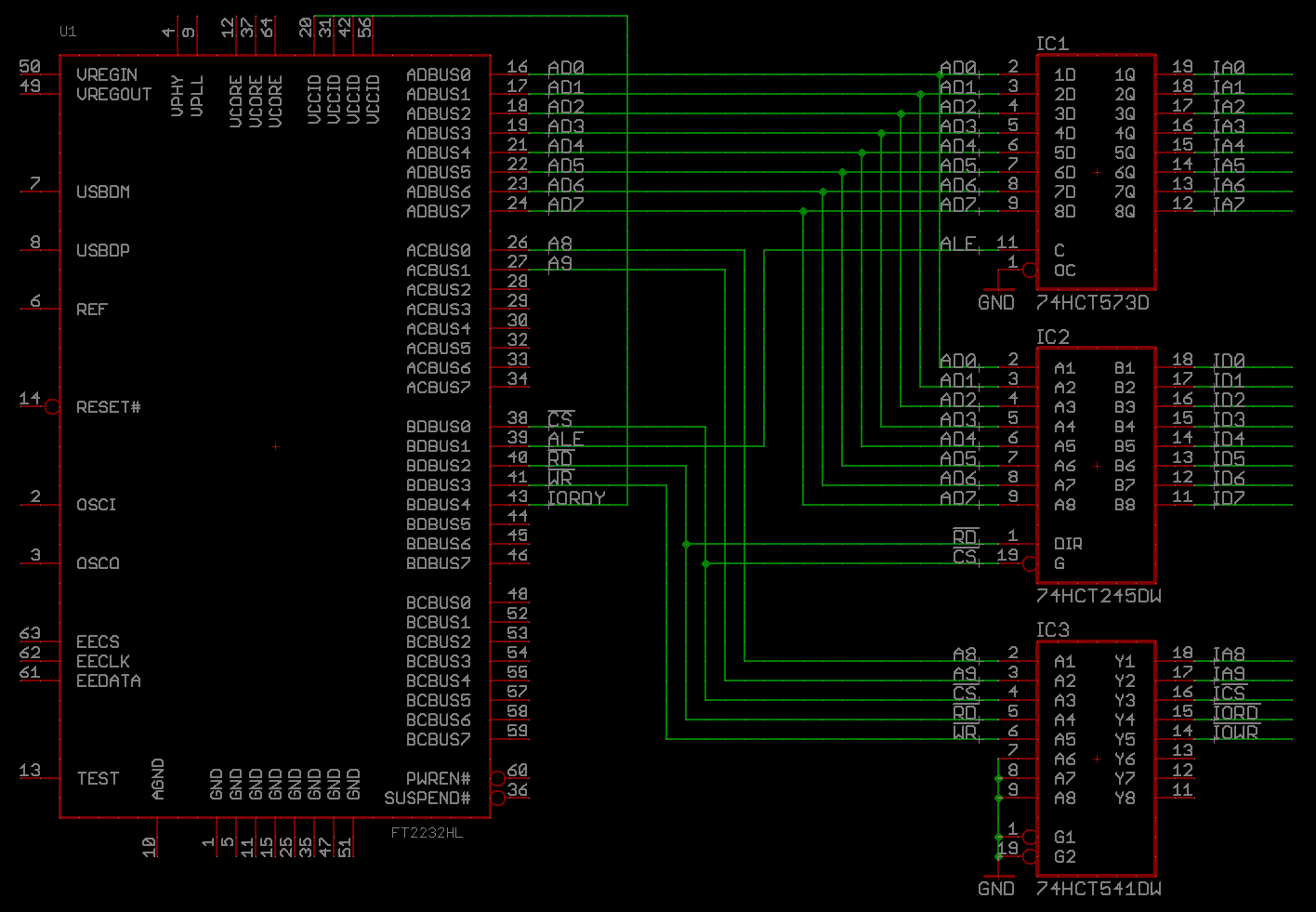The width and height of the screenshot is (1316, 912).
Task: Select the EECS pin label
Action: tap(98, 641)
